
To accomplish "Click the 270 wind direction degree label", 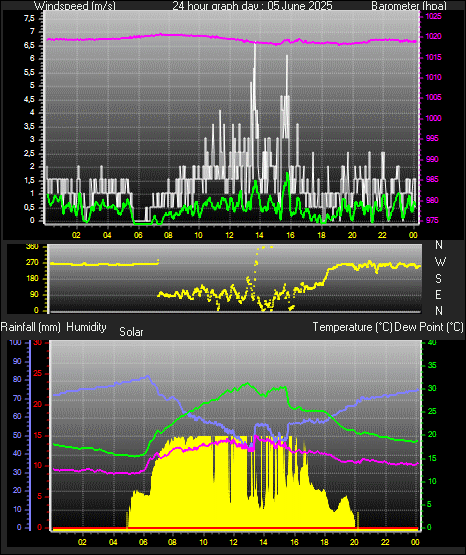I will pos(32,263).
